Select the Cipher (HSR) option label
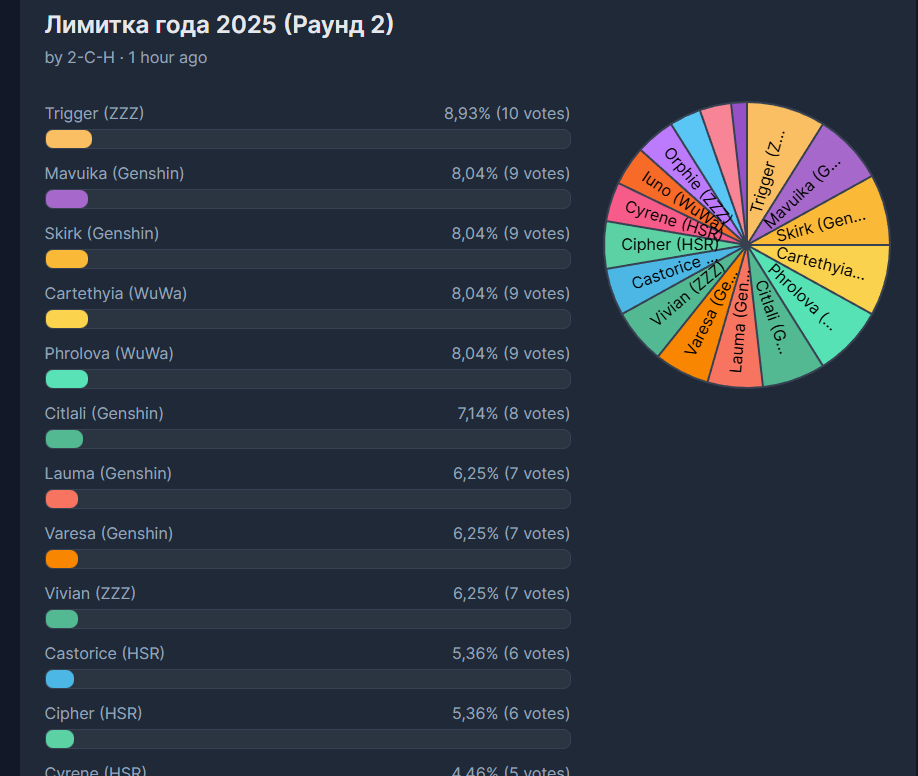Viewport: 918px width, 776px height. click(x=94, y=713)
